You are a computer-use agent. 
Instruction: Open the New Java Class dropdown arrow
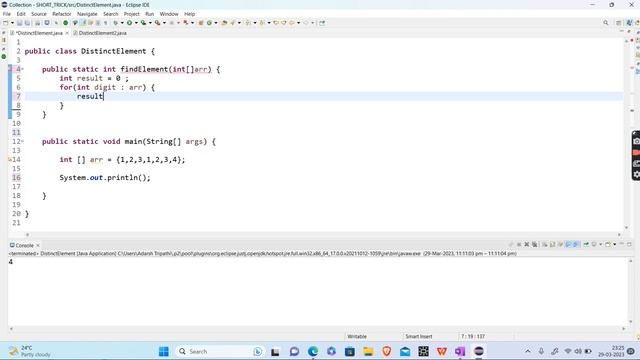(x=216, y=23)
